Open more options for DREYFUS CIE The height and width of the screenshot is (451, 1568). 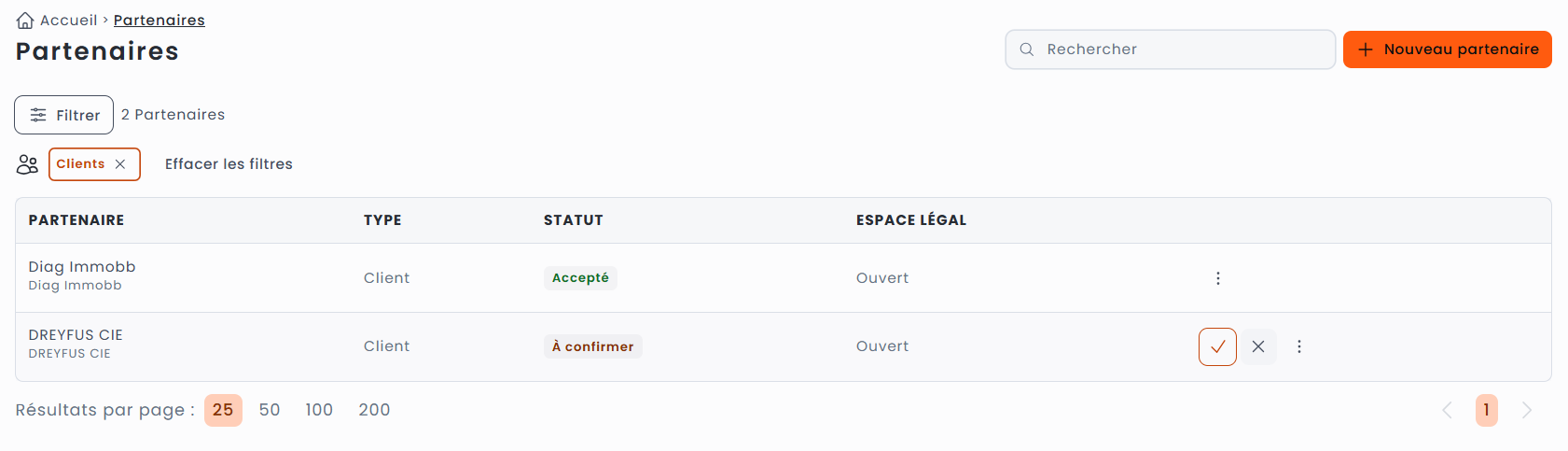1298,346
